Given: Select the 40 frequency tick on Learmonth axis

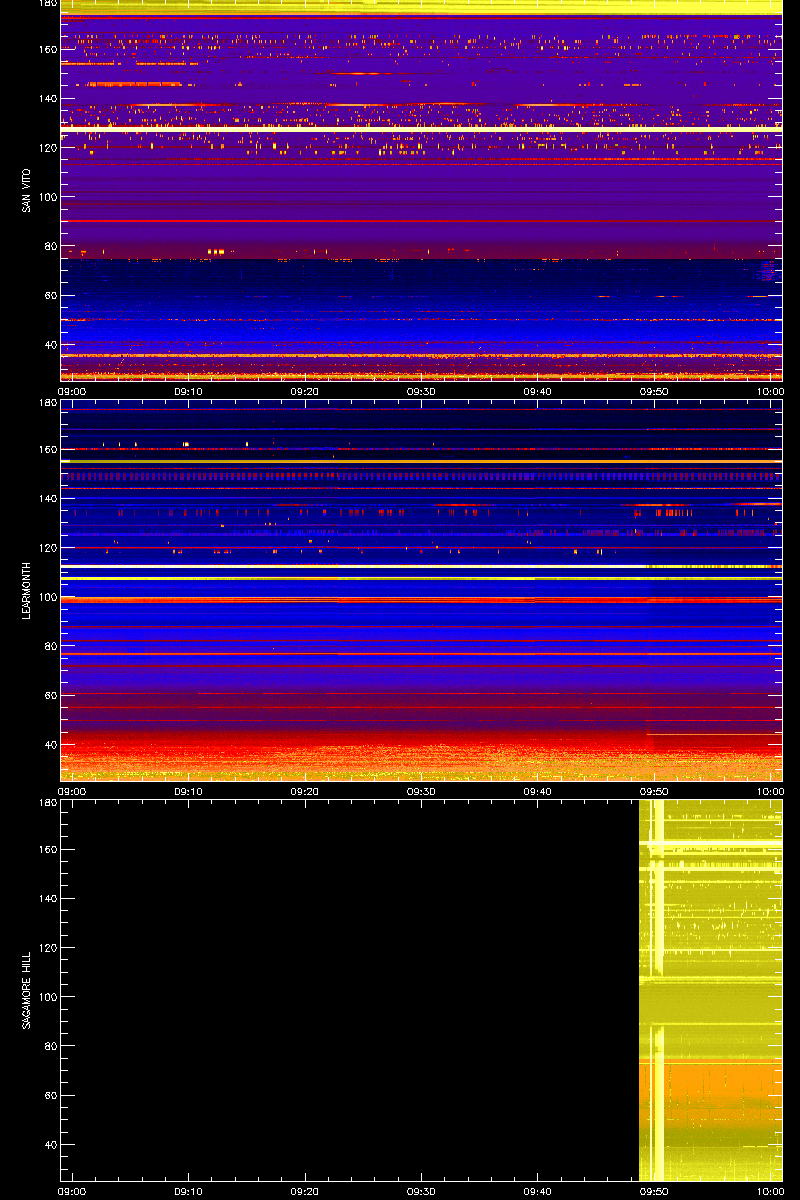Looking at the screenshot, I should tap(50, 745).
